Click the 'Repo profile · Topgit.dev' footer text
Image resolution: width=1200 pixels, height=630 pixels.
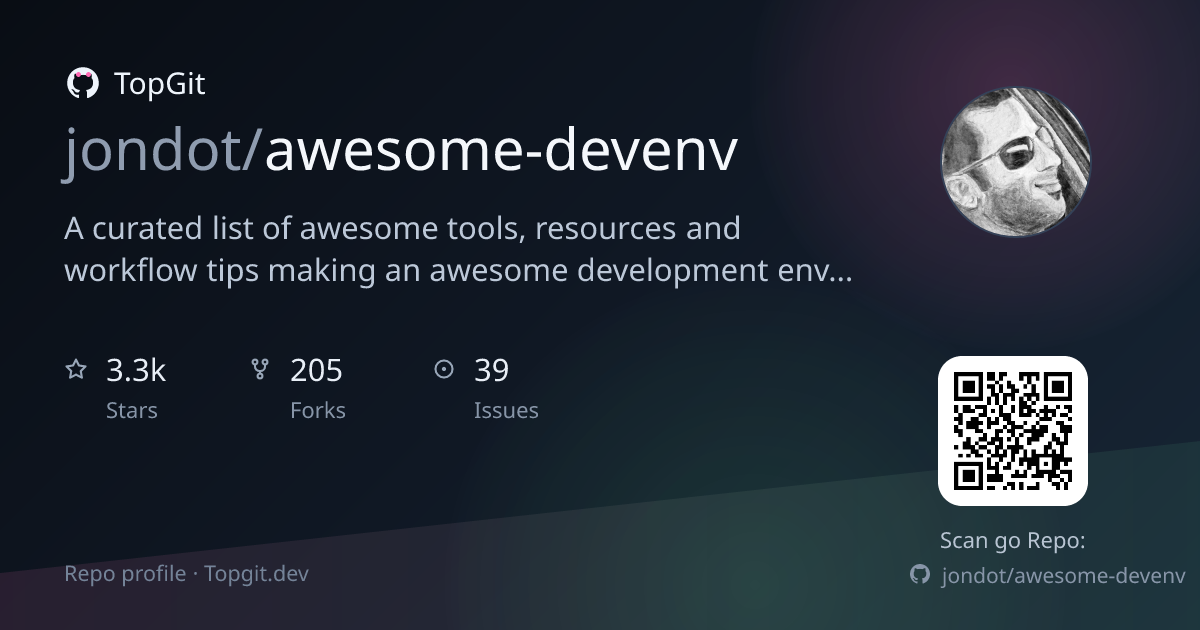click(x=186, y=574)
